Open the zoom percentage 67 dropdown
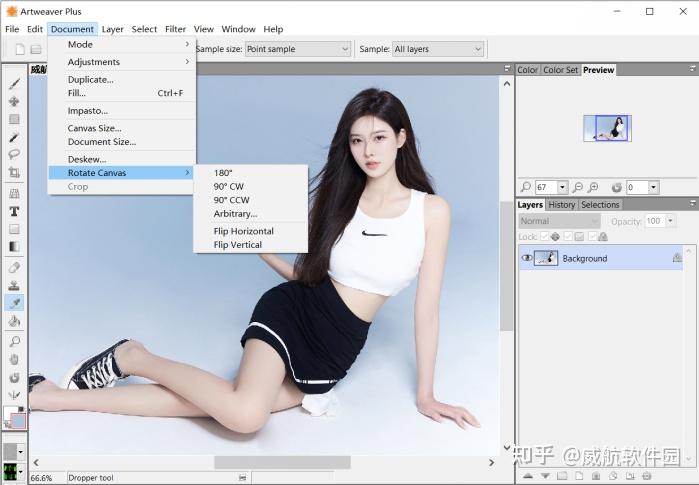 point(562,187)
